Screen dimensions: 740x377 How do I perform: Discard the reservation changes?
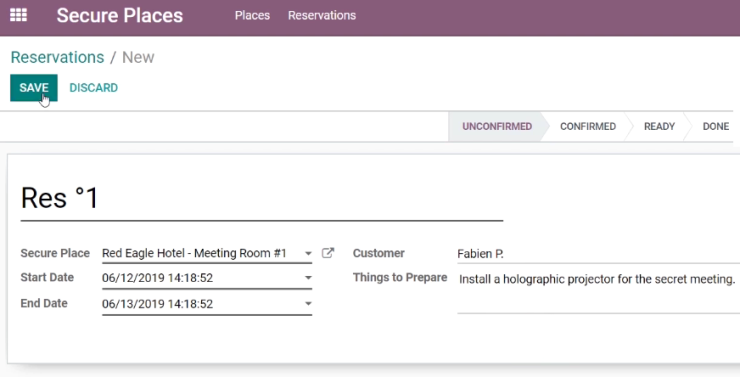[x=93, y=88]
